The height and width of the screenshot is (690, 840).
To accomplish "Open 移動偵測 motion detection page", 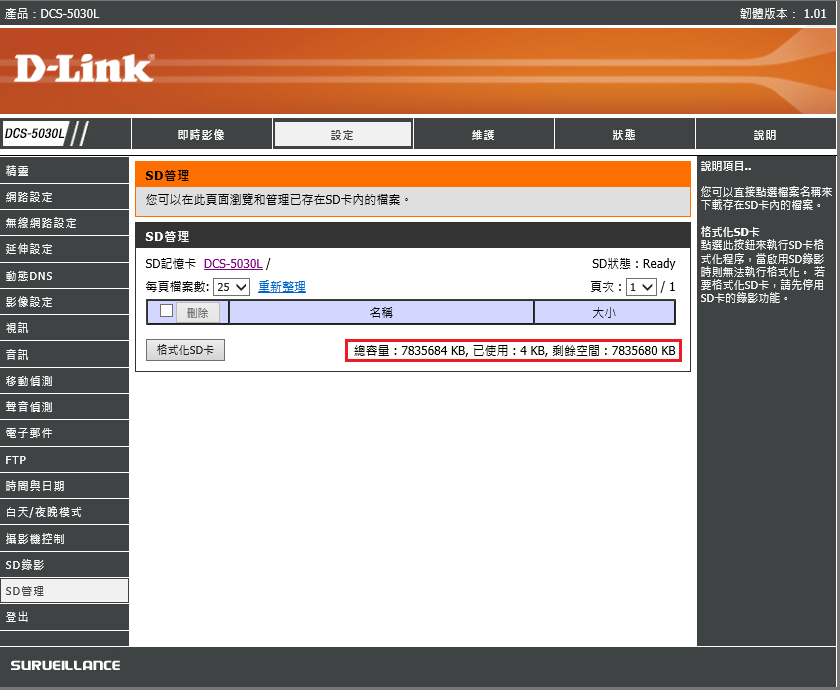I will (x=64, y=381).
